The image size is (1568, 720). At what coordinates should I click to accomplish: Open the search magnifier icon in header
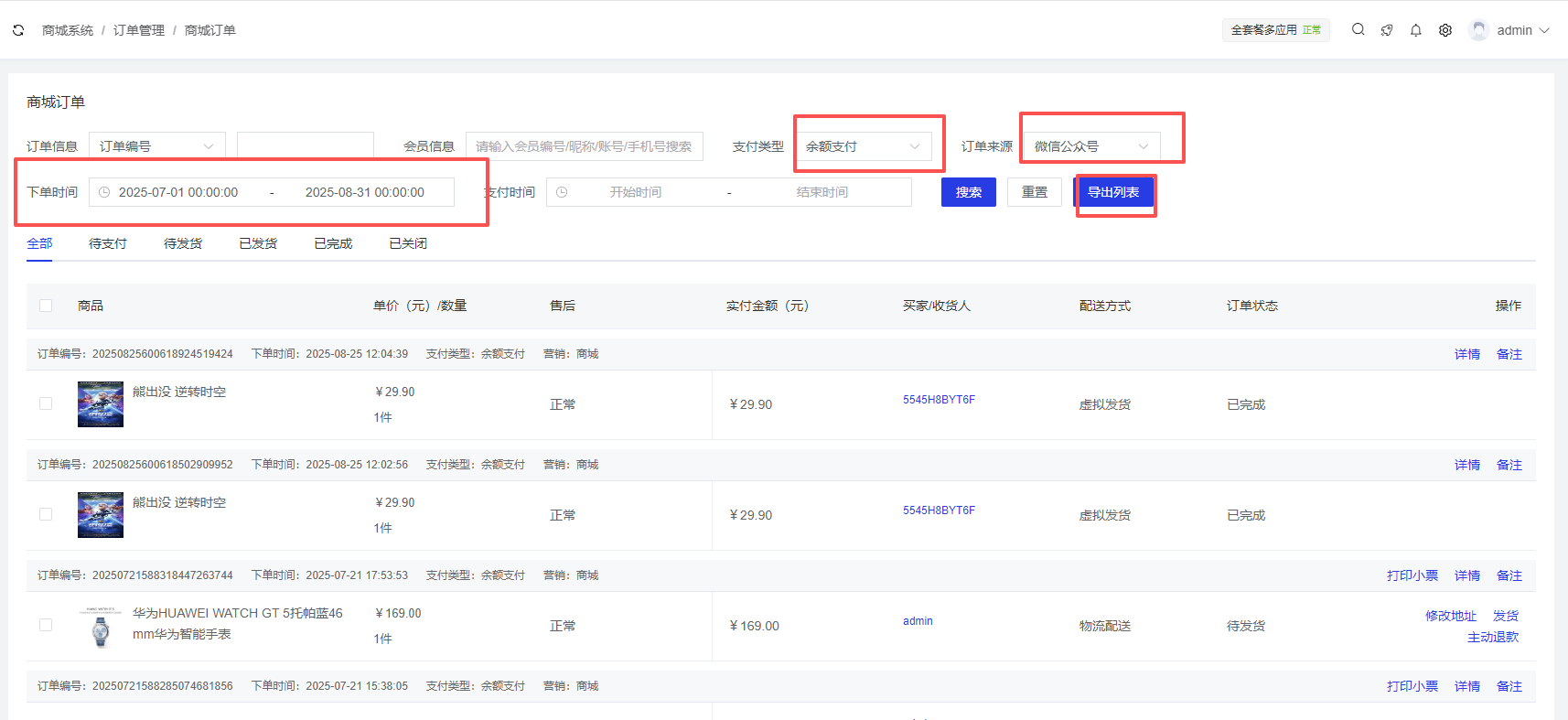pyautogui.click(x=1358, y=30)
